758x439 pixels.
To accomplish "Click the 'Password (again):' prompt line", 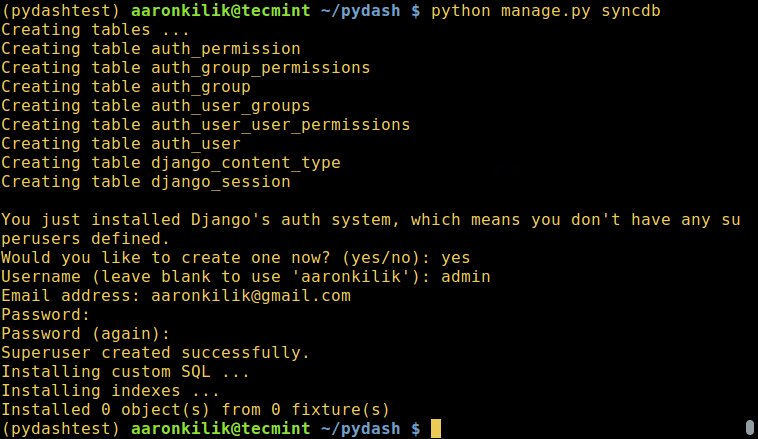I will point(85,334).
